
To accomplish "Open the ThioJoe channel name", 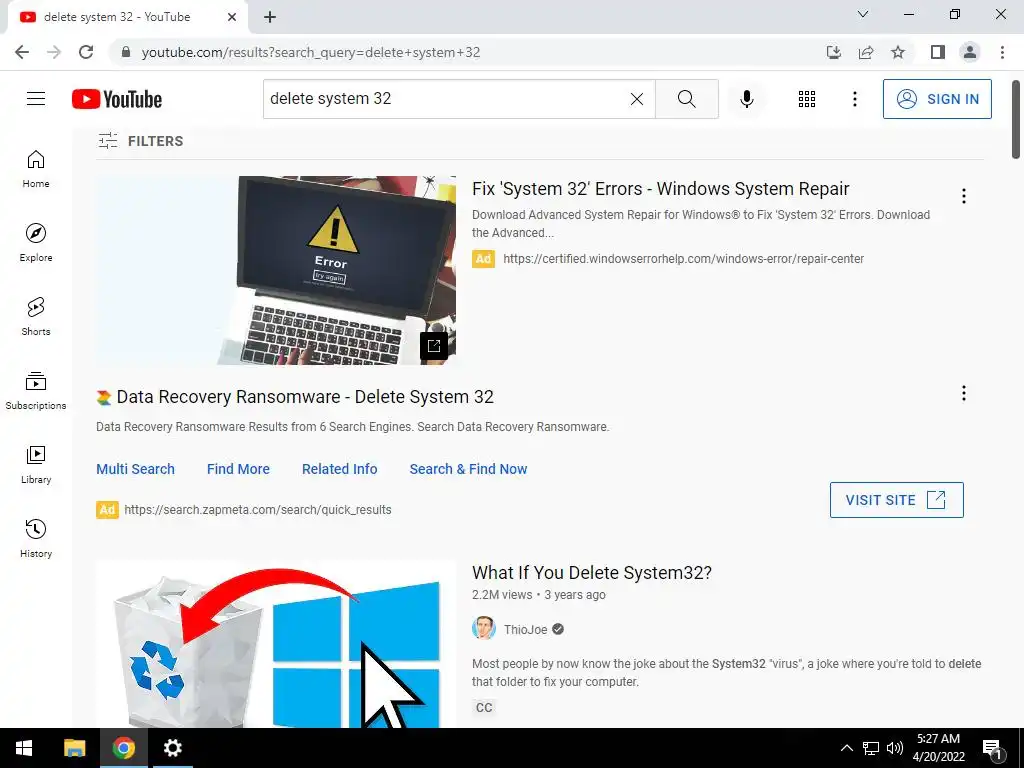I will (x=525, y=630).
